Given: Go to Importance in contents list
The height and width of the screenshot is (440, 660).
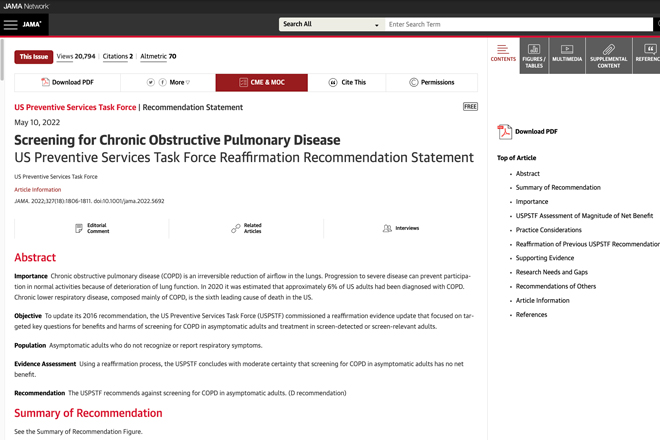Looking at the screenshot, I should (x=532, y=202).
